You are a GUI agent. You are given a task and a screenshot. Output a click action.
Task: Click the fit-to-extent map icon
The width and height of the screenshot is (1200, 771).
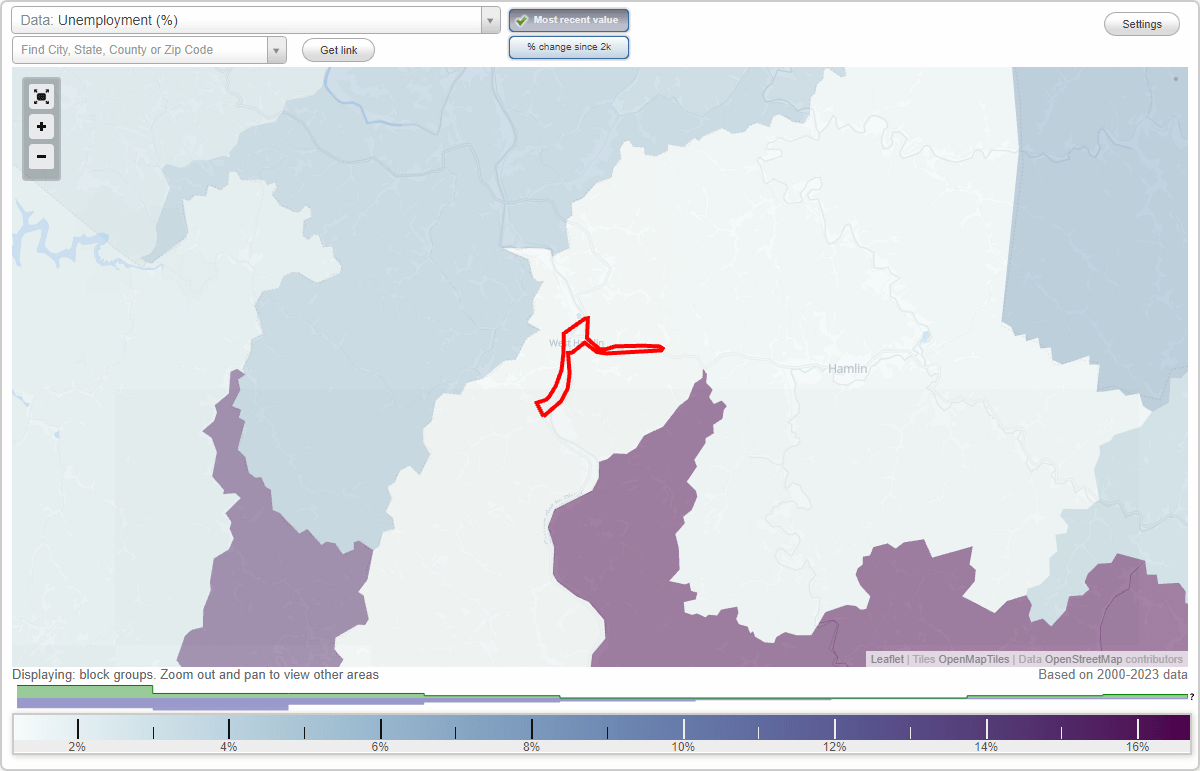coord(41,96)
